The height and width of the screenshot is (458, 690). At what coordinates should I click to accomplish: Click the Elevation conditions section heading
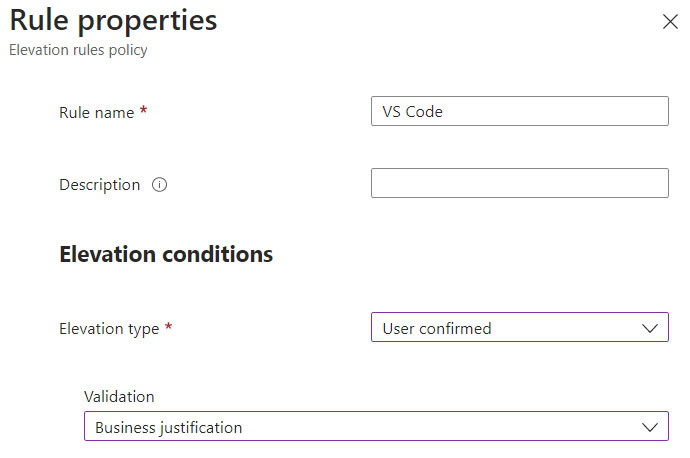point(166,254)
